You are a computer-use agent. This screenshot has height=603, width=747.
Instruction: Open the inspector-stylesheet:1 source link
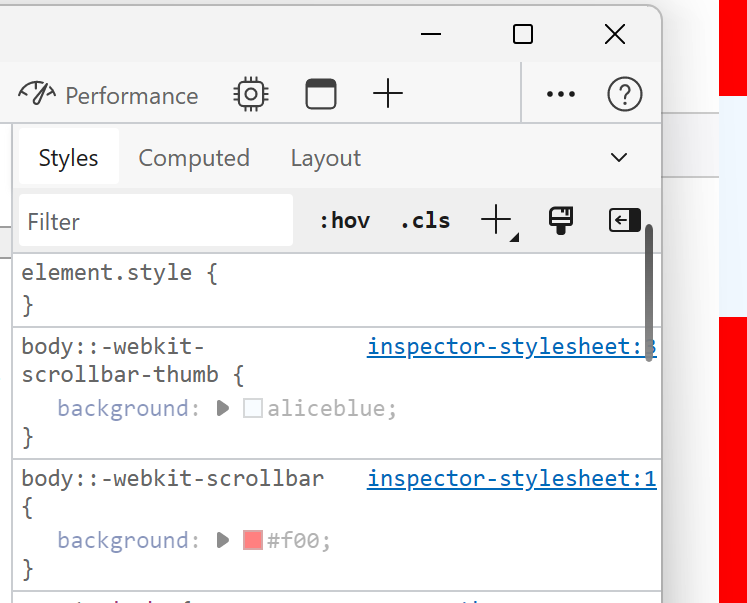pyautogui.click(x=512, y=478)
